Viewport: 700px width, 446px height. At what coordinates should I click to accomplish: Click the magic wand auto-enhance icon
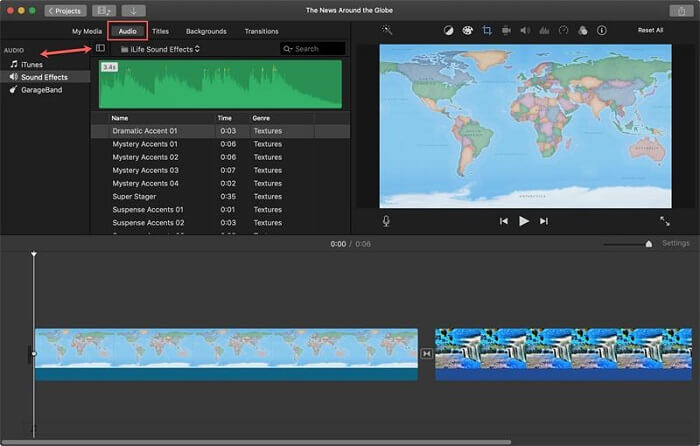coord(387,30)
